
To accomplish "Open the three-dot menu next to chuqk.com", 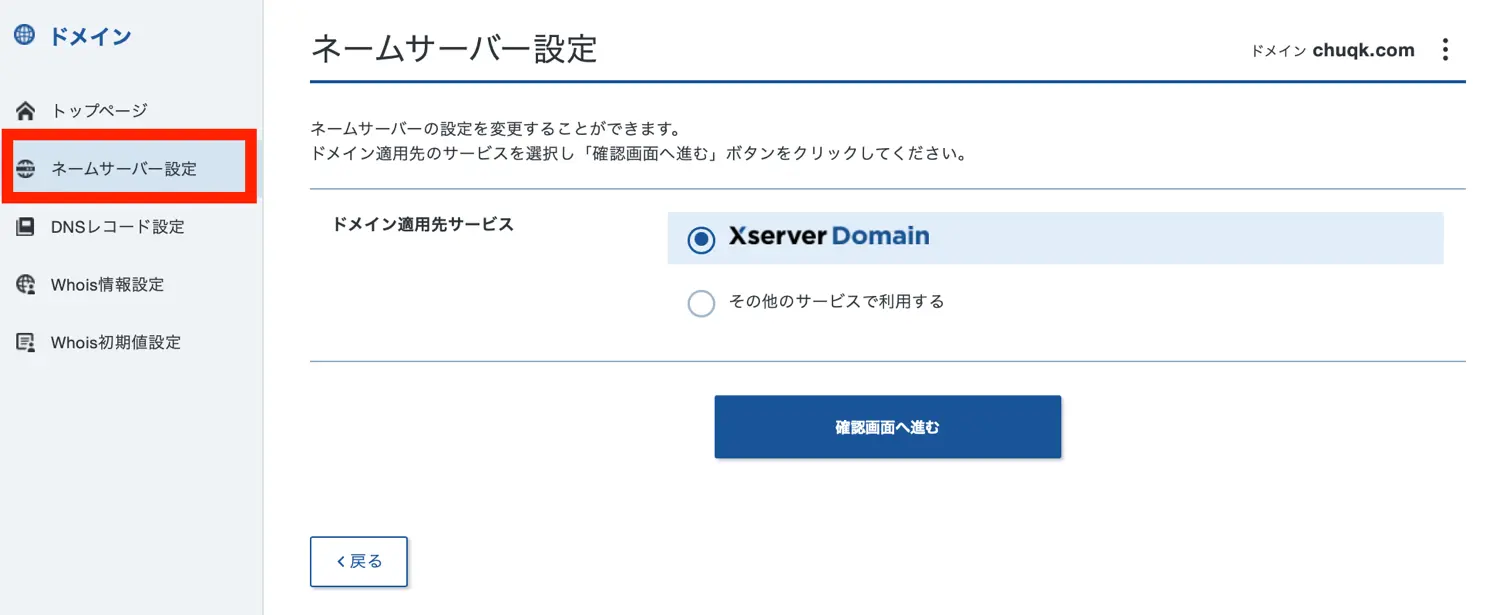I will tap(1445, 50).
